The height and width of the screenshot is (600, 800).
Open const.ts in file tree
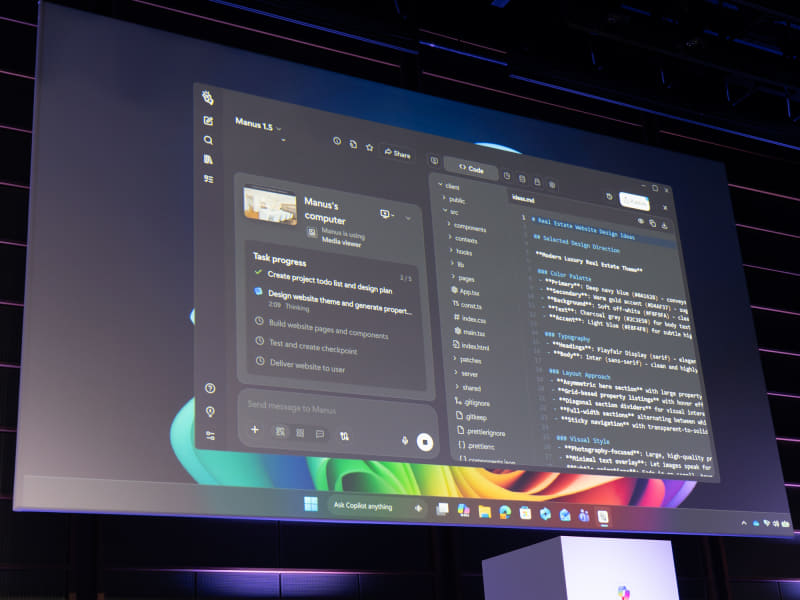click(467, 306)
